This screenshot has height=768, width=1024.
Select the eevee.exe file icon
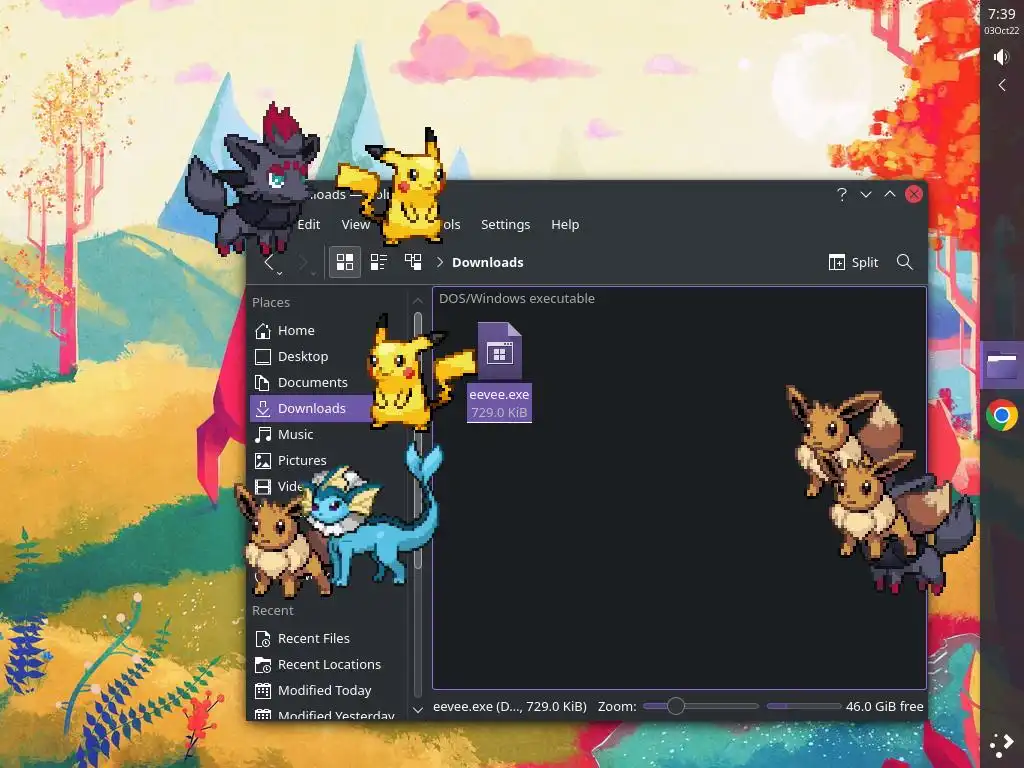(x=500, y=351)
